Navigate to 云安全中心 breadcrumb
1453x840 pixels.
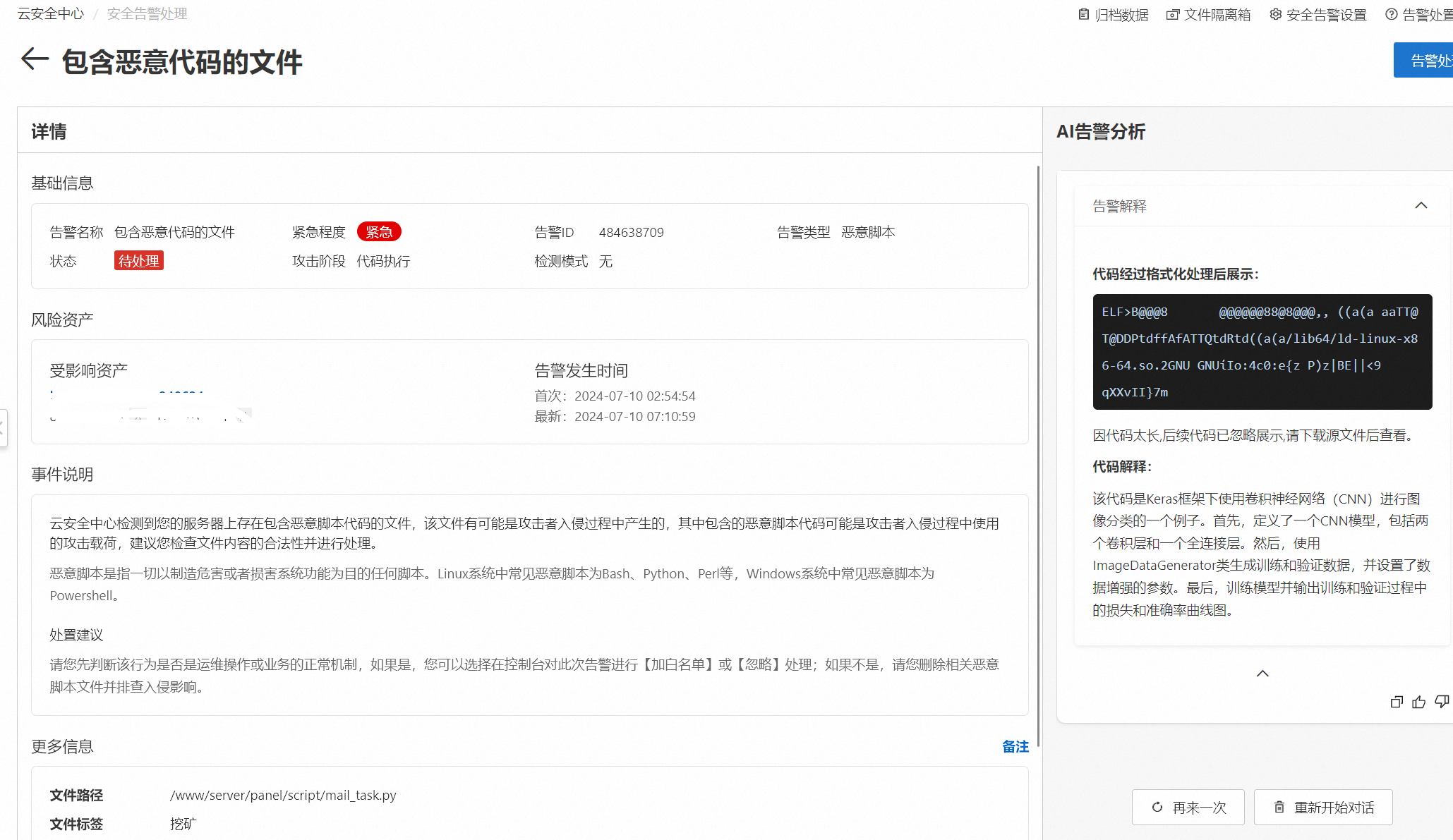click(x=51, y=14)
